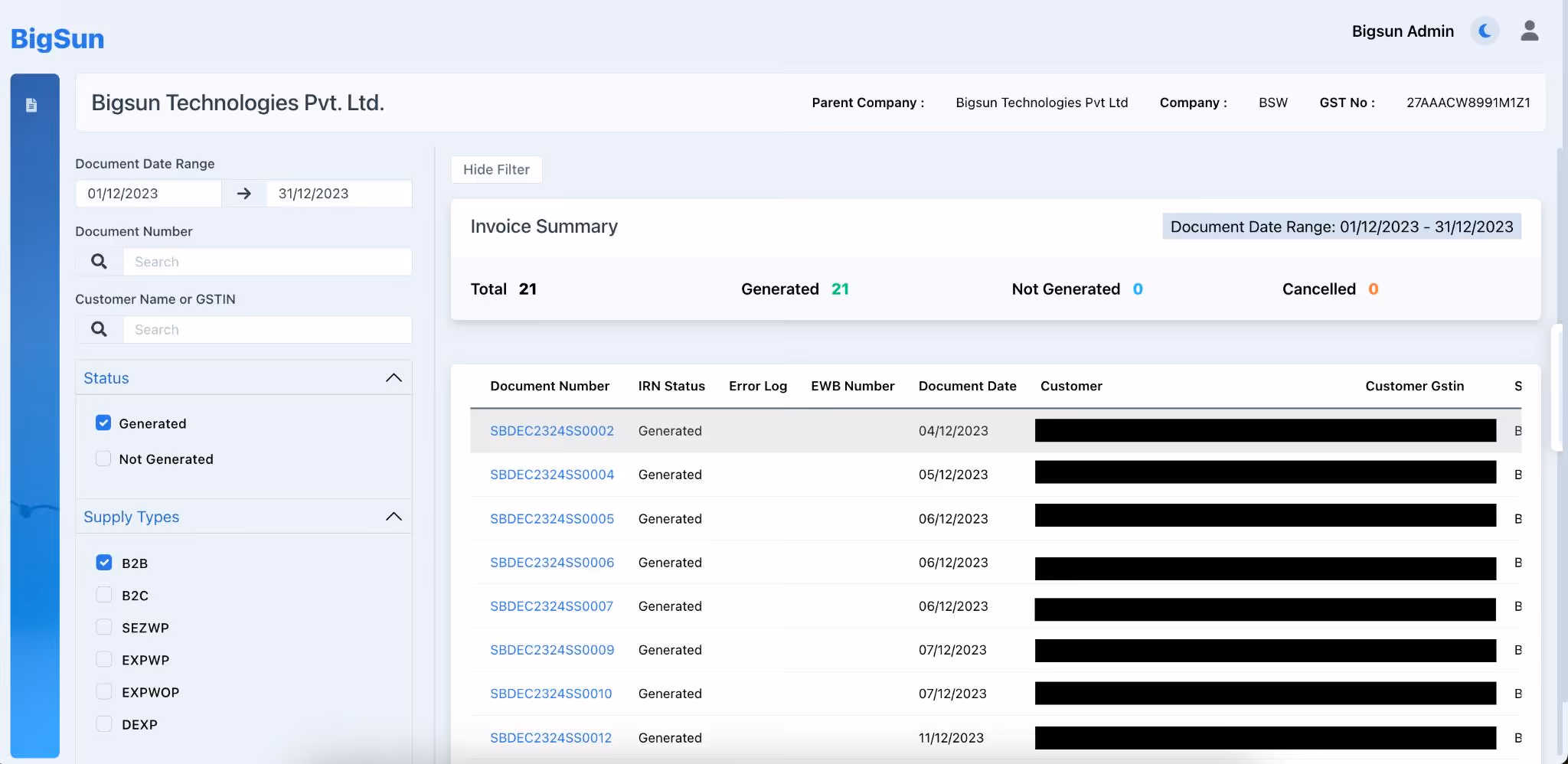Click the Customer column header
The width and height of the screenshot is (1568, 764).
point(1071,386)
